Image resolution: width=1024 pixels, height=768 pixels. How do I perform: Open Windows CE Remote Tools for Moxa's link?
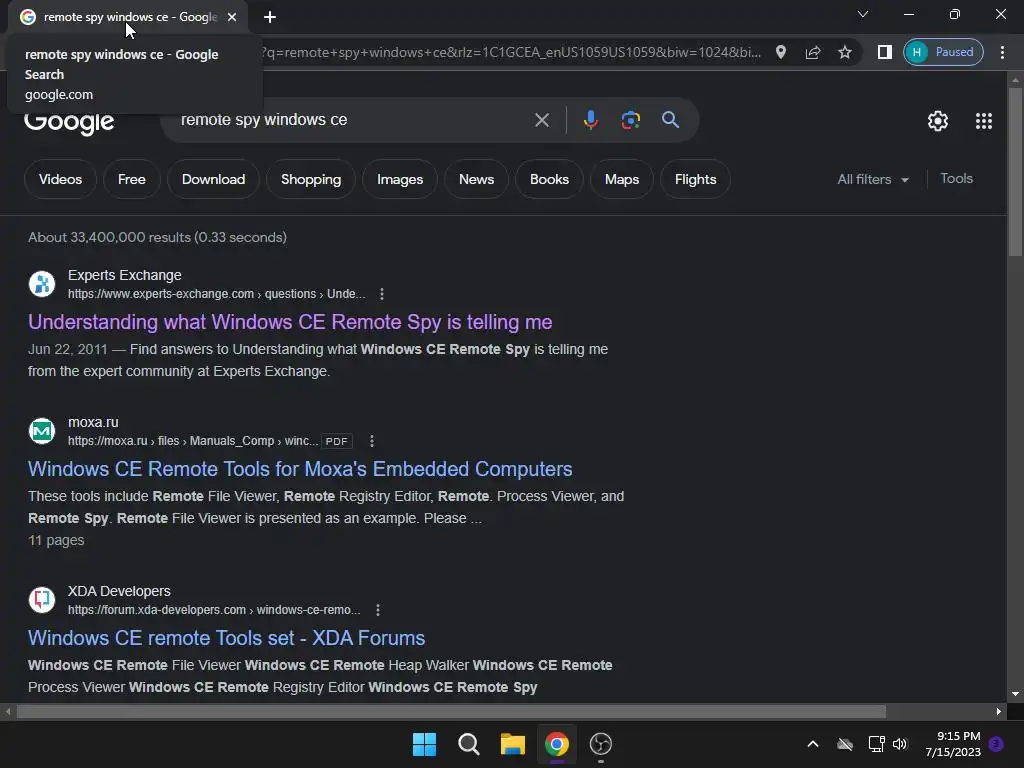(x=300, y=469)
